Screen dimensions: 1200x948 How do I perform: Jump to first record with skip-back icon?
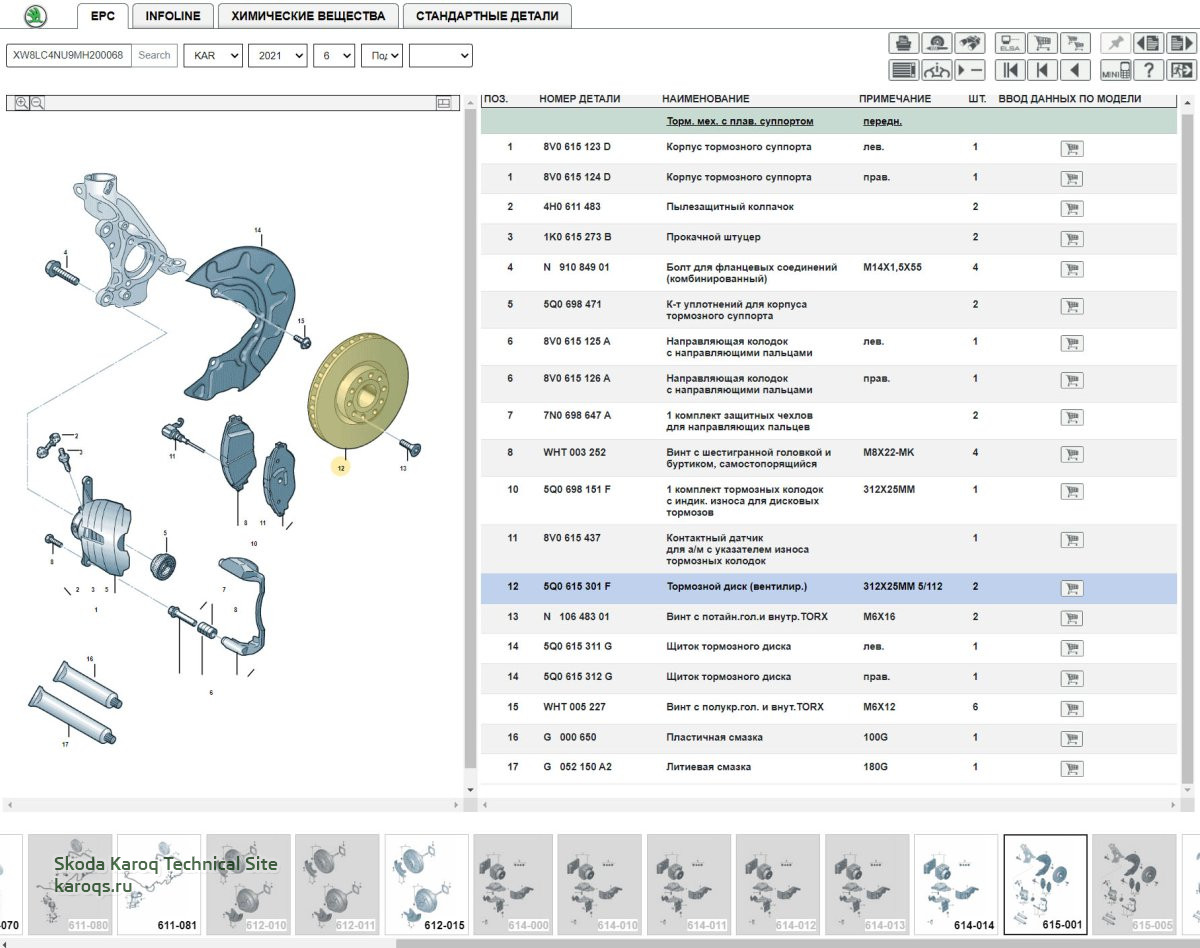(1010, 70)
